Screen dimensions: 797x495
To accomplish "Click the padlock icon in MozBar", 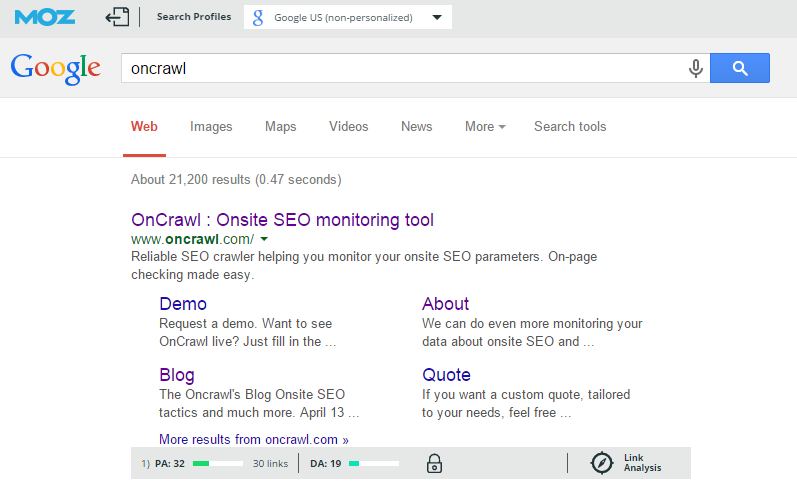I will (x=434, y=463).
